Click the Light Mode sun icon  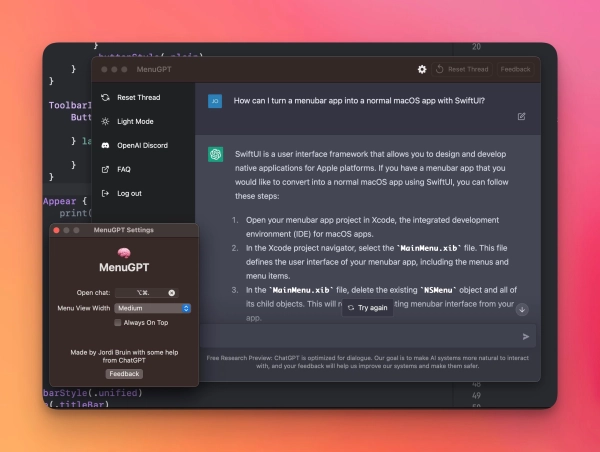pyautogui.click(x=105, y=121)
